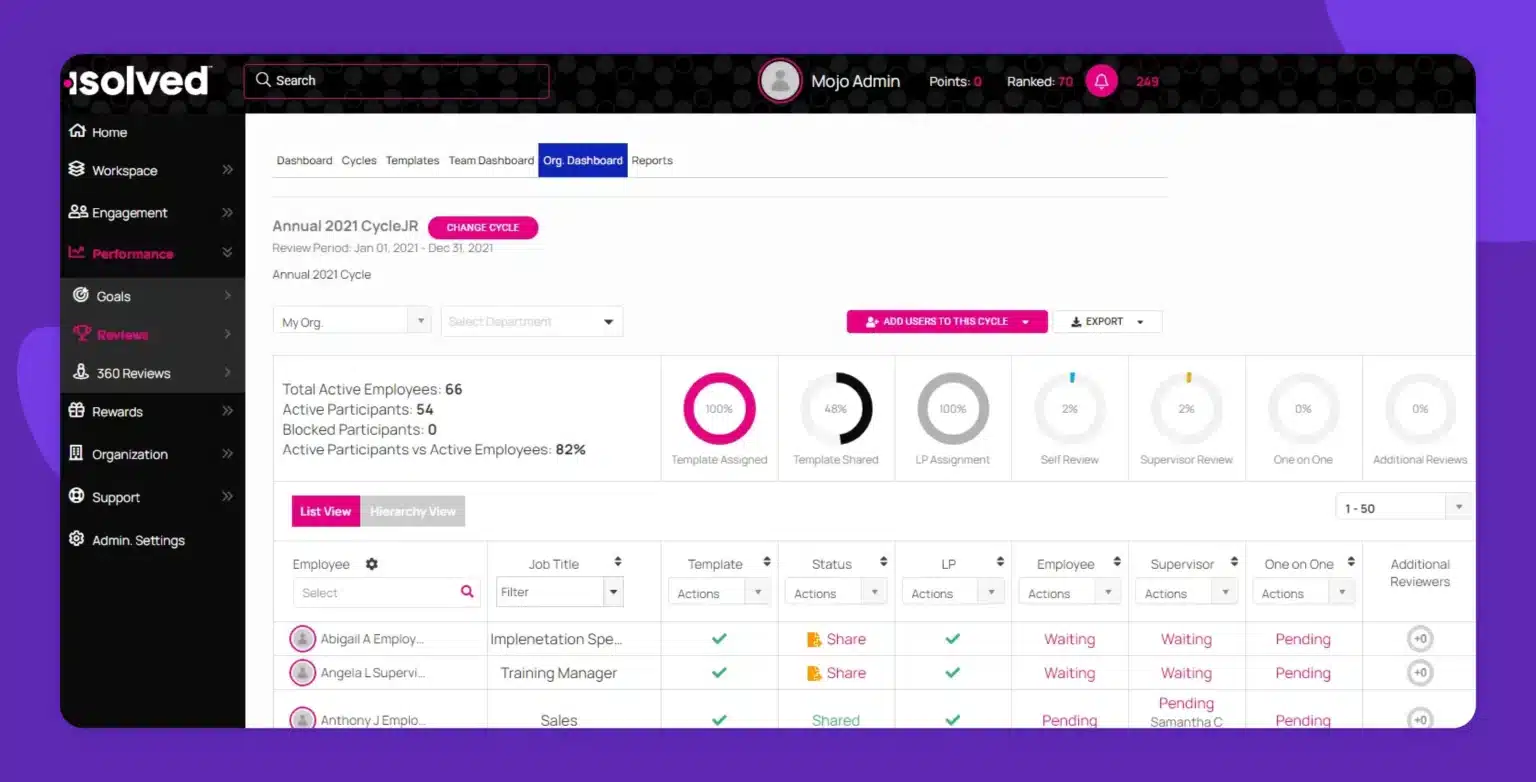1536x782 pixels.
Task: Switch to List View
Action: click(326, 511)
